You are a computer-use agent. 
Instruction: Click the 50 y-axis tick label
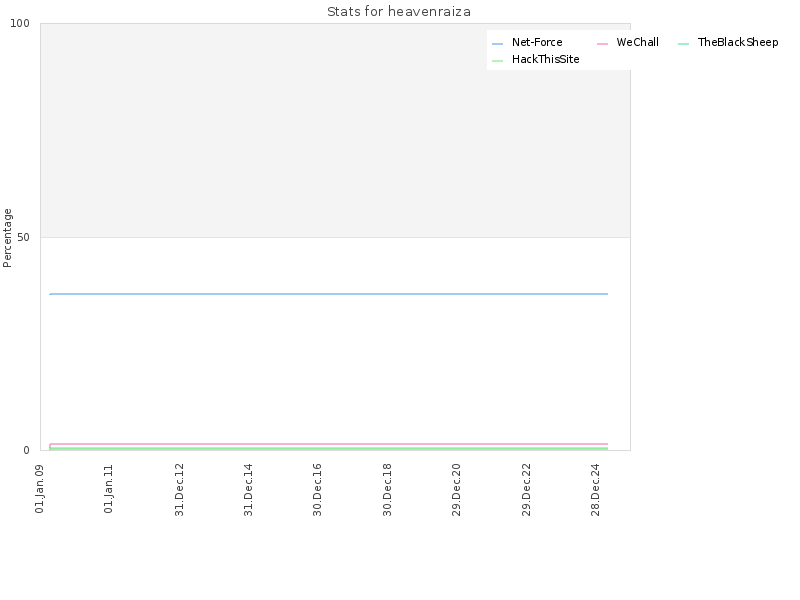pyautogui.click(x=23, y=237)
